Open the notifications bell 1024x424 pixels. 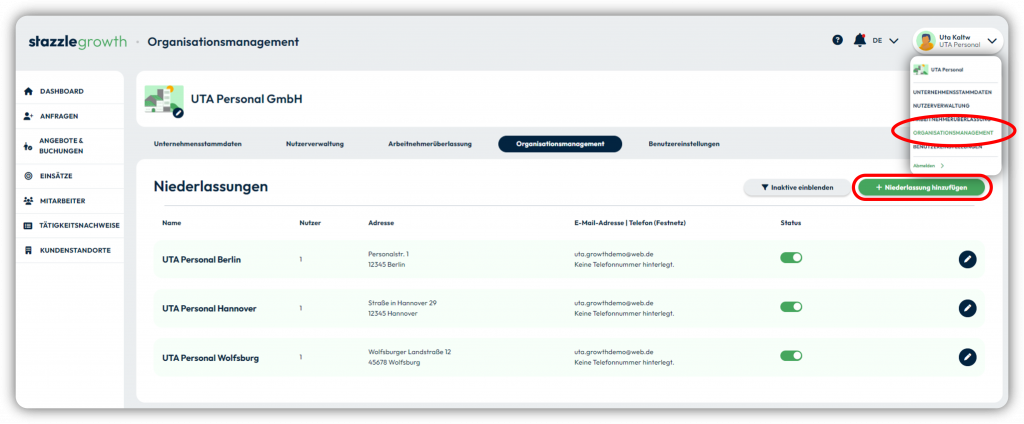click(x=859, y=41)
